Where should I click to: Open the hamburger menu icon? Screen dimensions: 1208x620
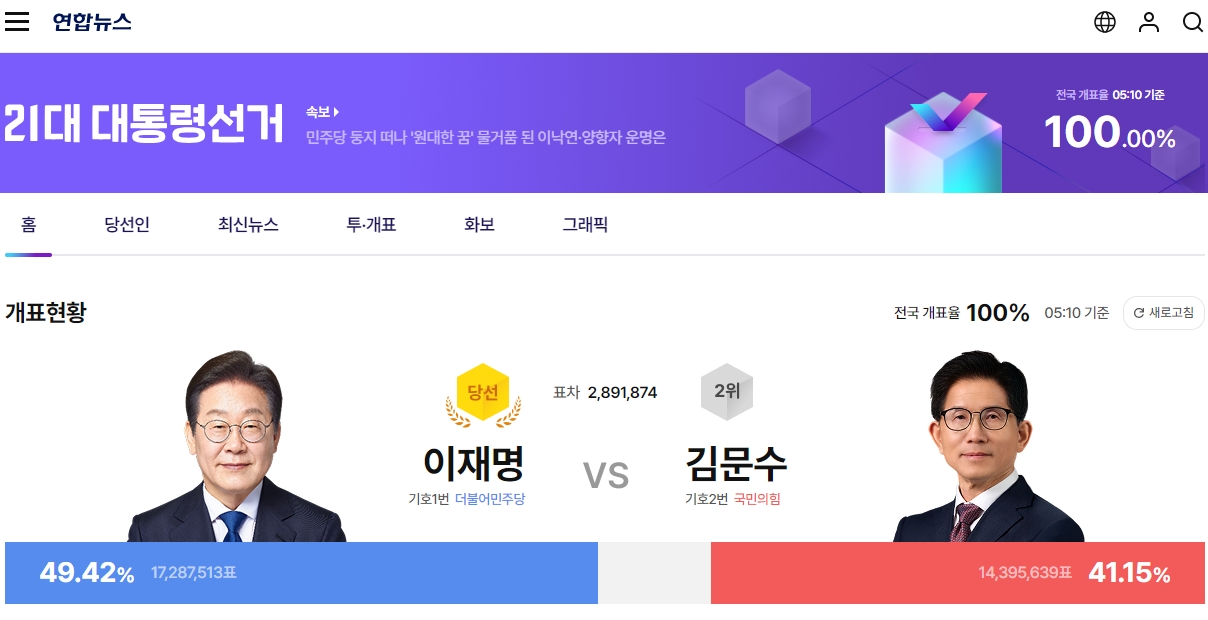pyautogui.click(x=17, y=22)
